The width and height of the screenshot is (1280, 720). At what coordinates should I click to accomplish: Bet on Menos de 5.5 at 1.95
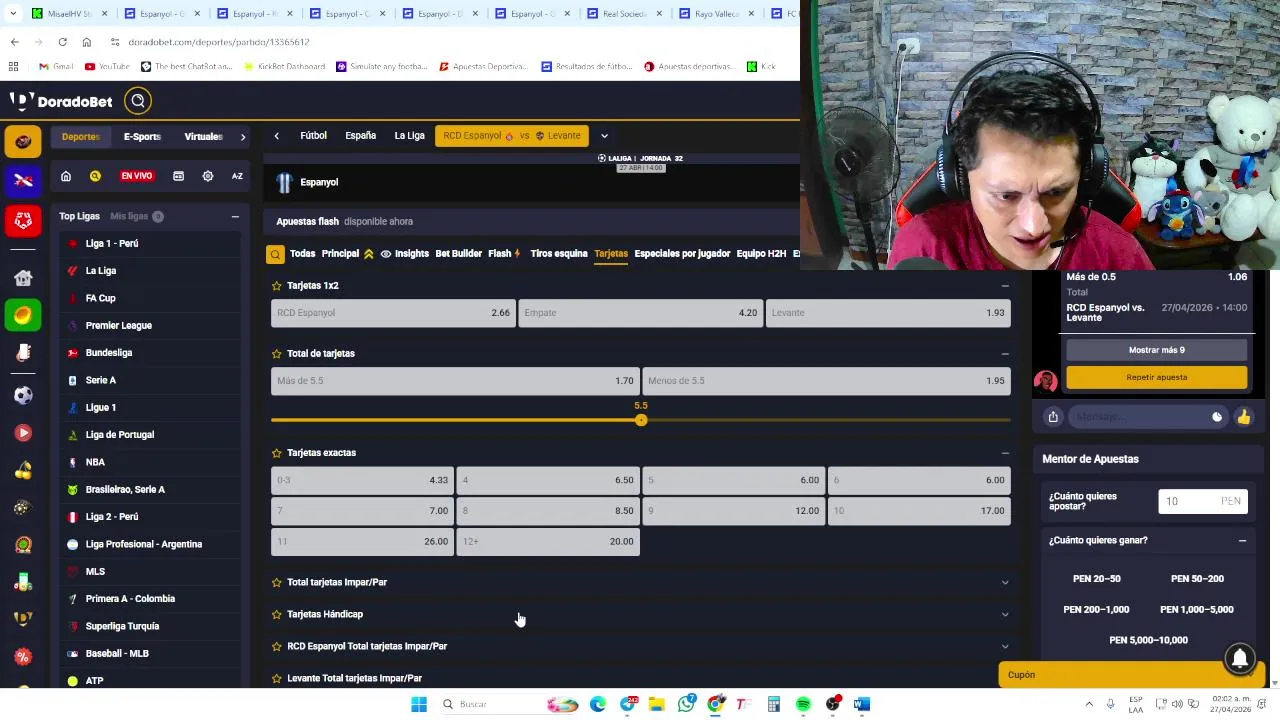tap(826, 381)
